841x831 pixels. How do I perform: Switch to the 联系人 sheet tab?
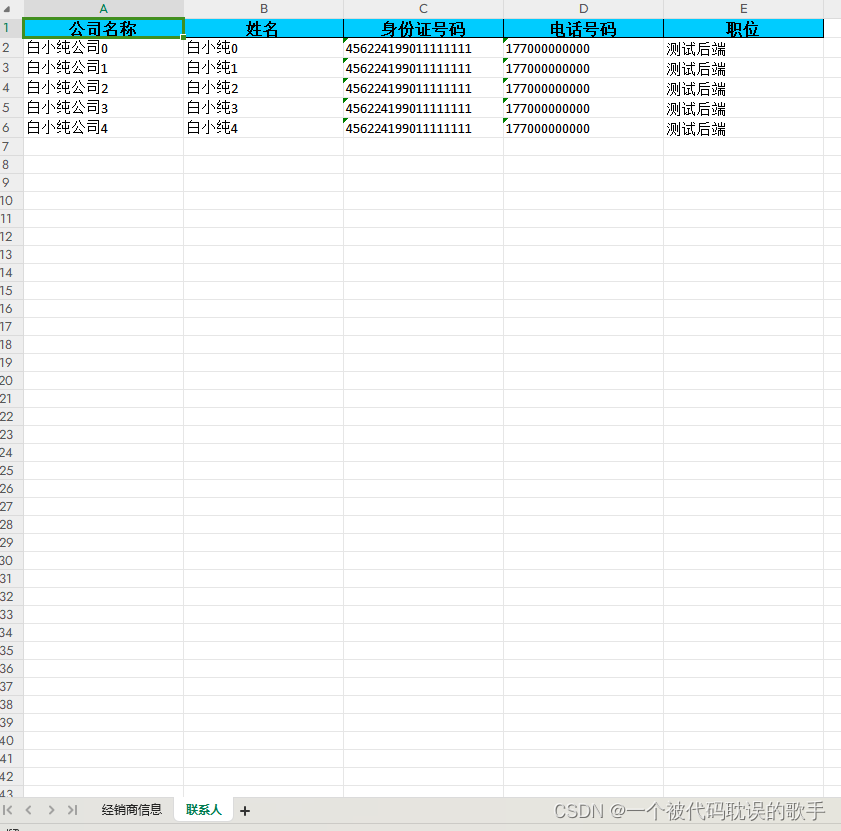[x=203, y=810]
